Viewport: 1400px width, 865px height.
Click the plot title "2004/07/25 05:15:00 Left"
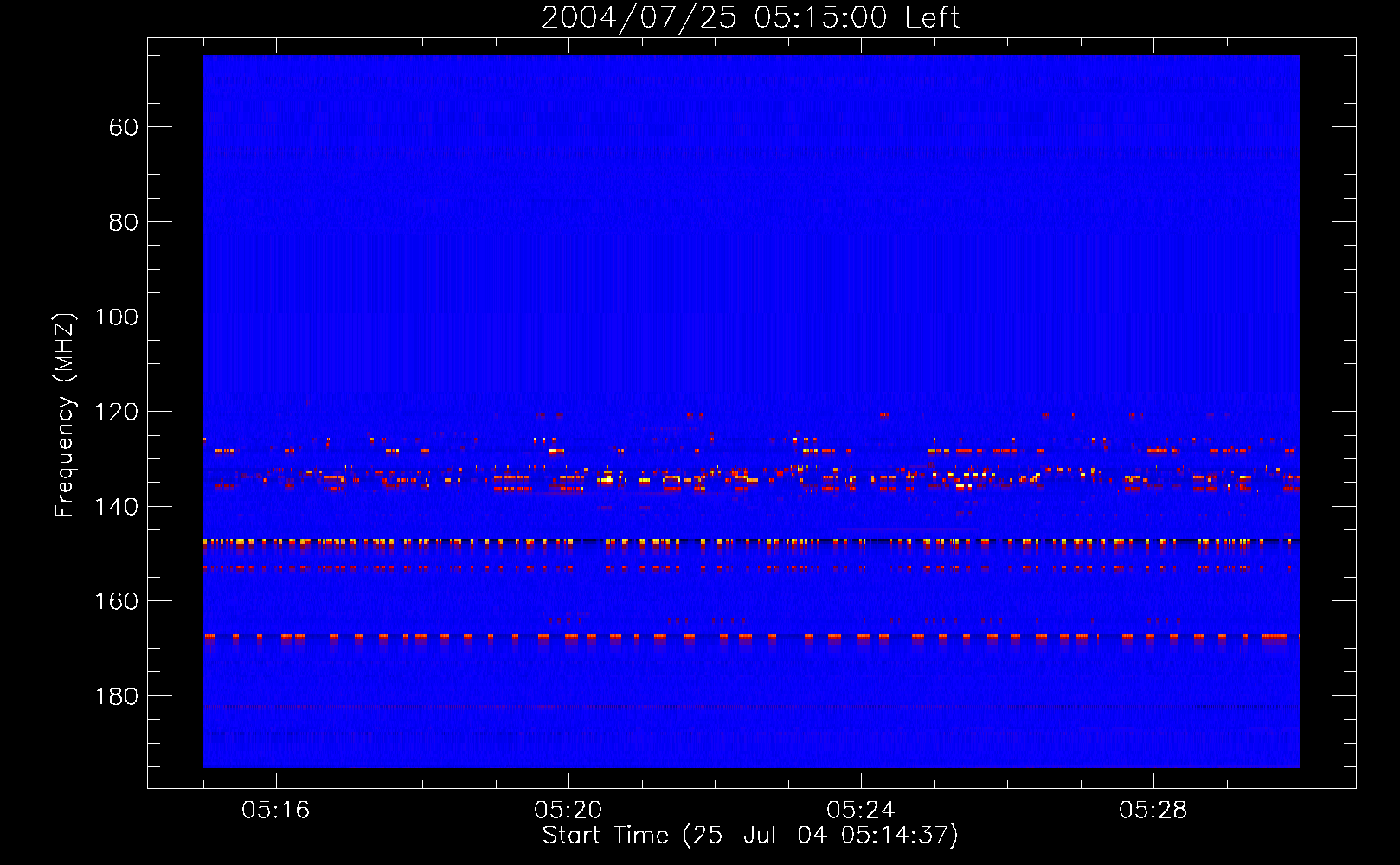click(751, 17)
